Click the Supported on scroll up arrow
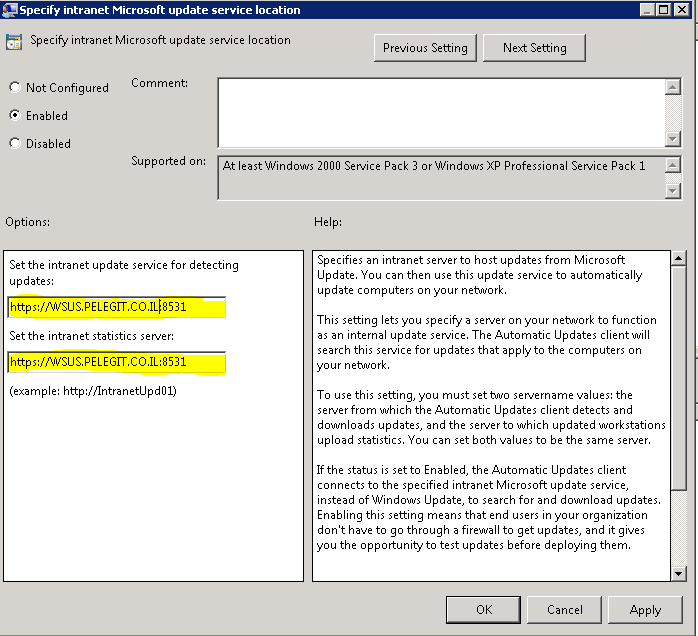 [673, 165]
